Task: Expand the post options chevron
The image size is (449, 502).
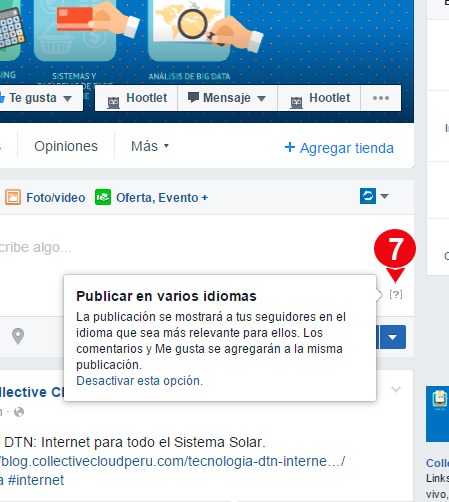Action: [x=396, y=389]
